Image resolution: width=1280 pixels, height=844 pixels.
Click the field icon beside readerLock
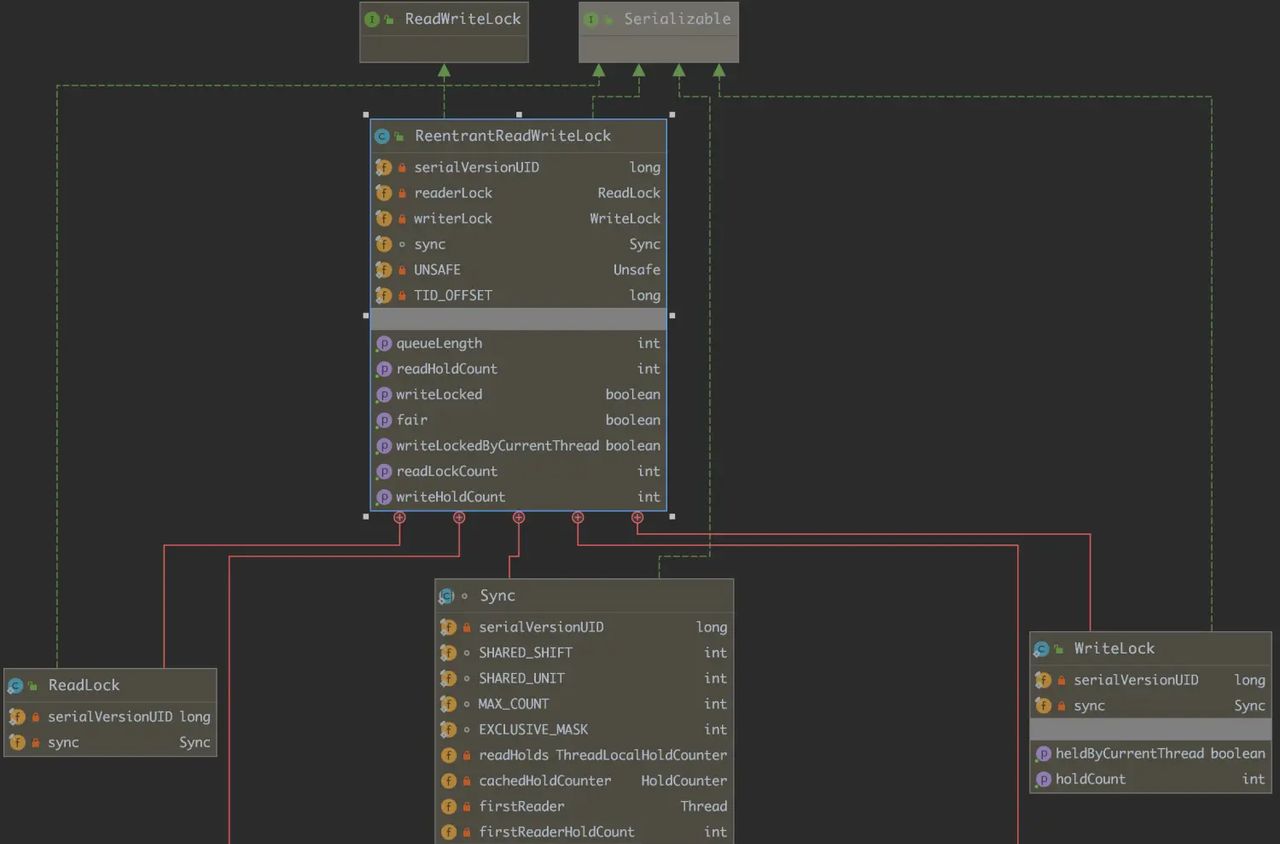point(383,193)
